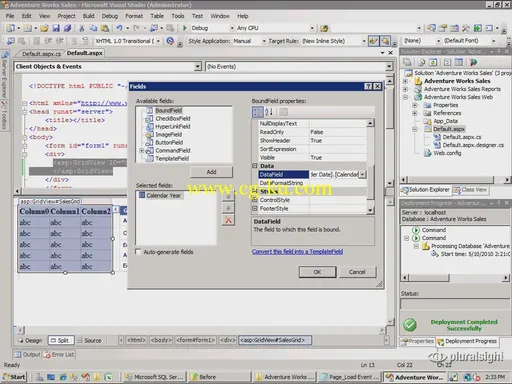This screenshot has height=384, width=512.
Task: Expand the CommandField tree node
Action: tap(141, 151)
